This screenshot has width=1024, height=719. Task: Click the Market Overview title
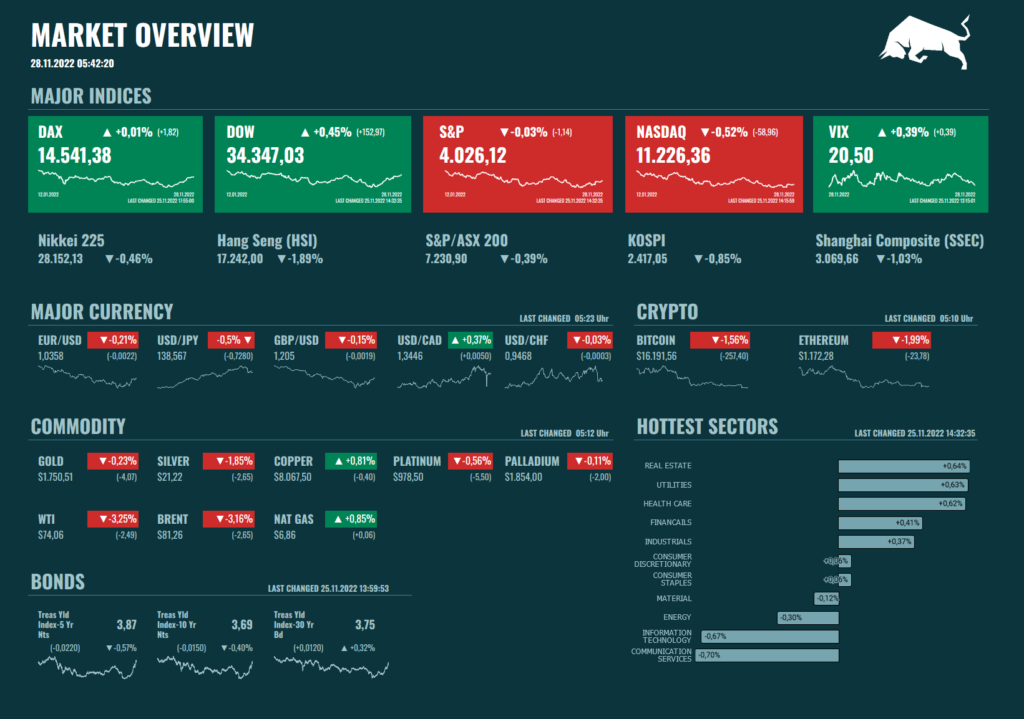pyautogui.click(x=142, y=35)
